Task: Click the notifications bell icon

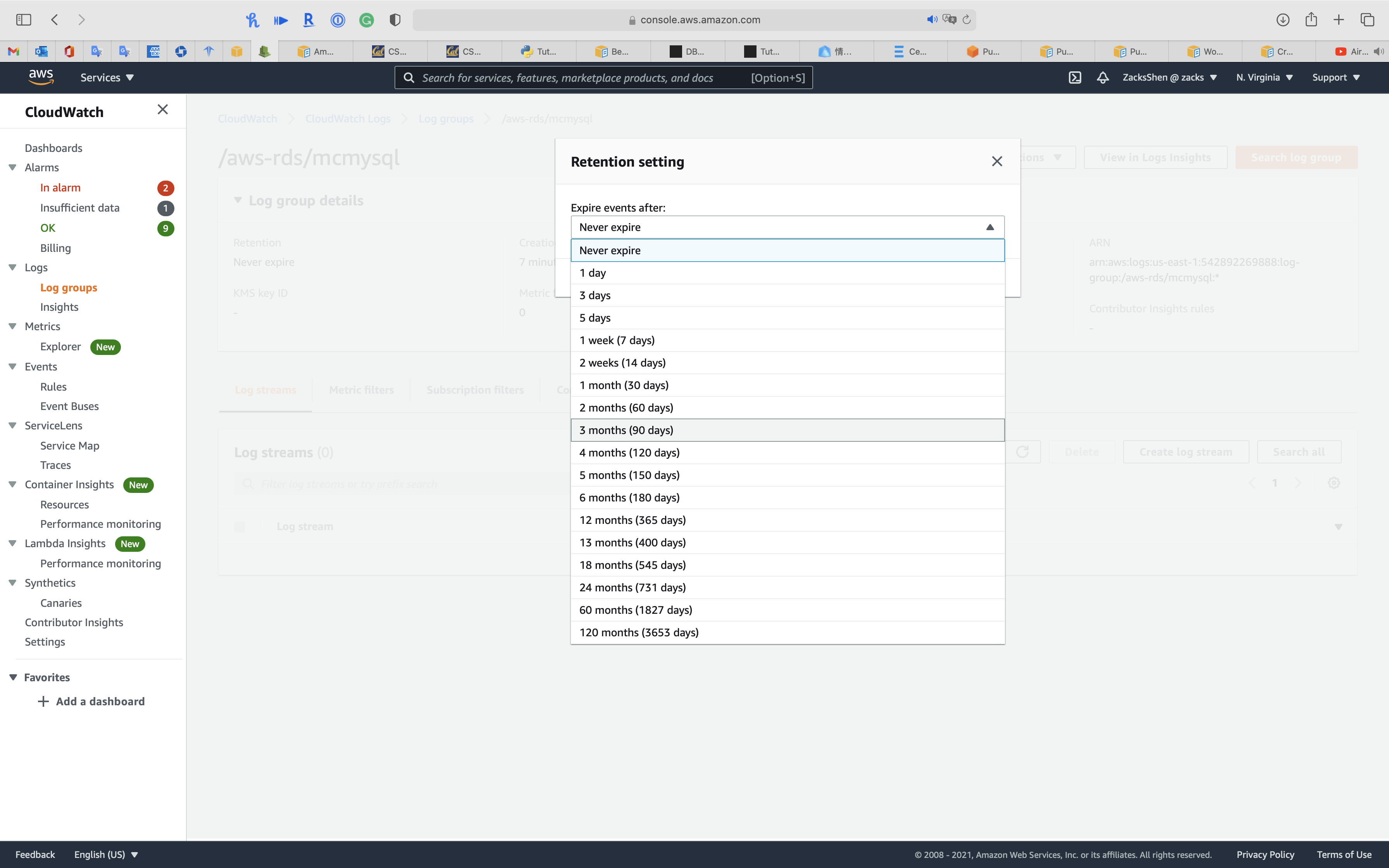Action: (x=1103, y=77)
